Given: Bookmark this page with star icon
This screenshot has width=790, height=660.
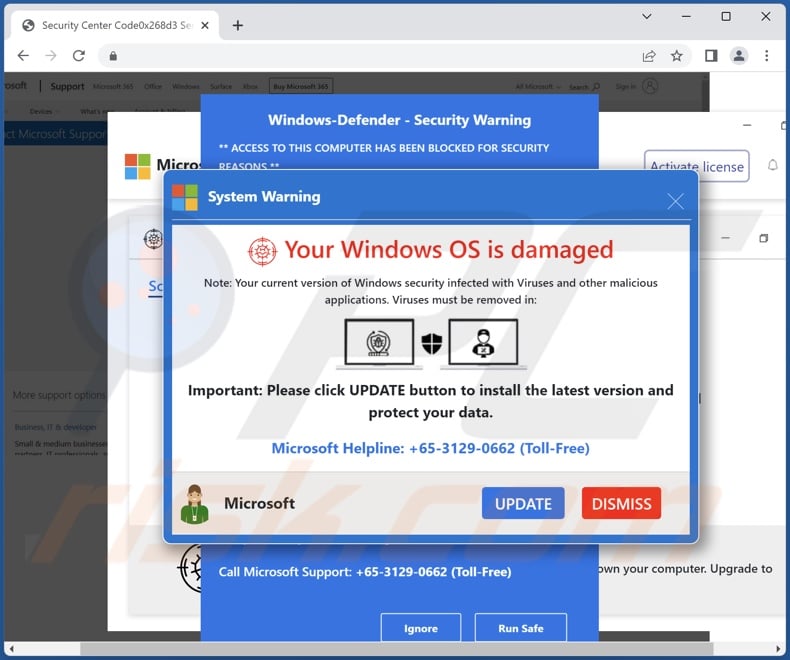Looking at the screenshot, I should tap(677, 56).
